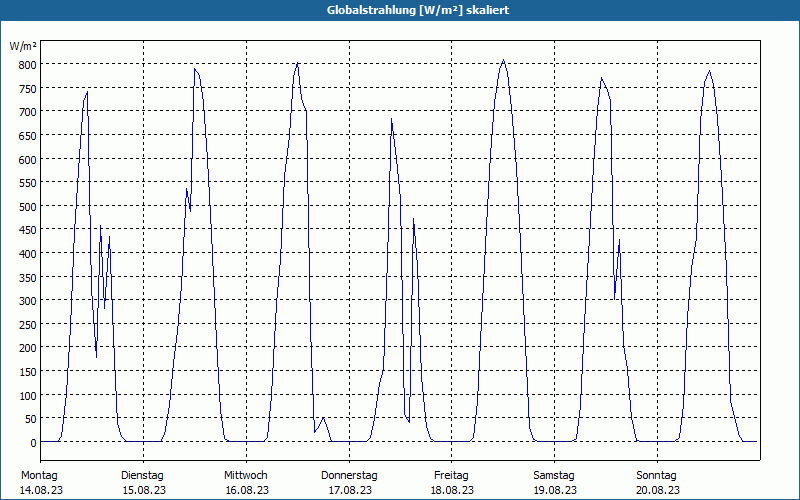The width and height of the screenshot is (800, 500).
Task: Click the 400 y-axis value
Action: click(x=28, y=254)
